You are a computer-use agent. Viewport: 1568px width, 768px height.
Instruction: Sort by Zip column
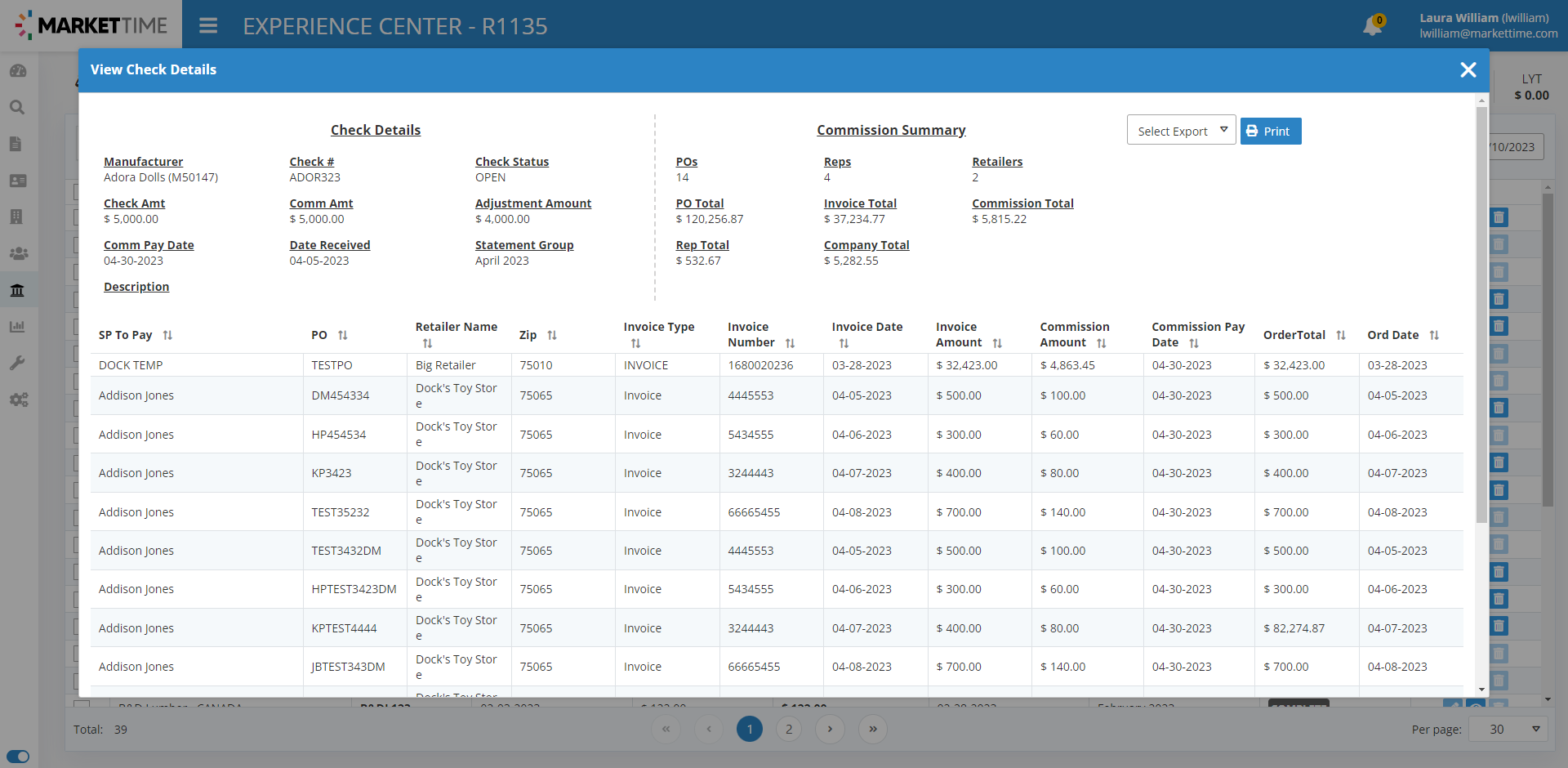552,335
